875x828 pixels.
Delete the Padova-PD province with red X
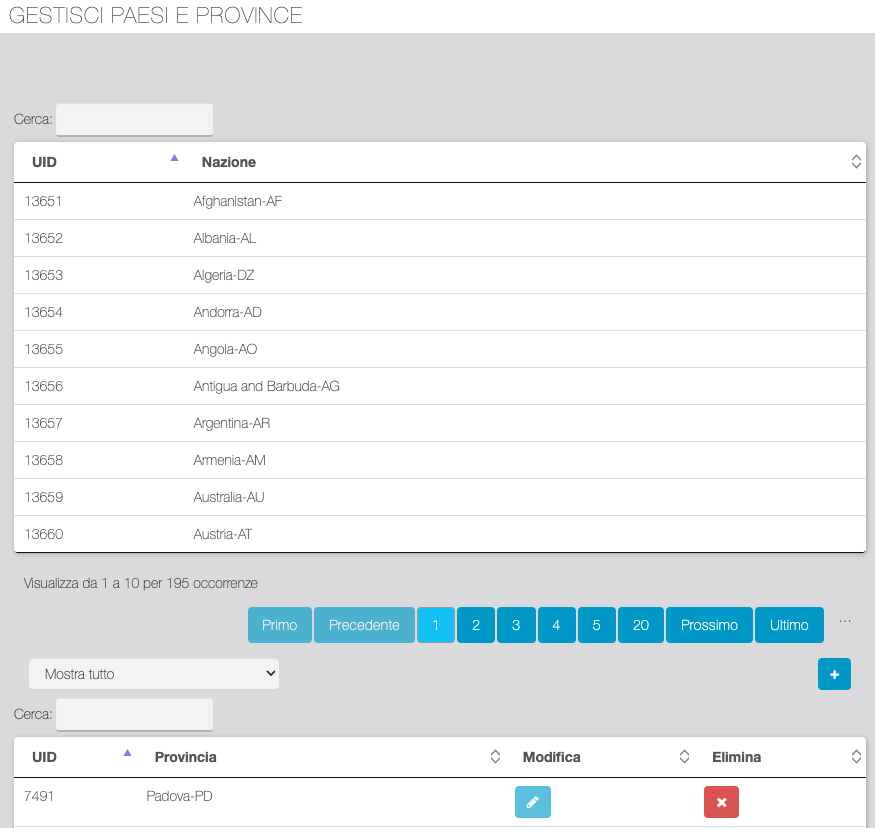(721, 802)
